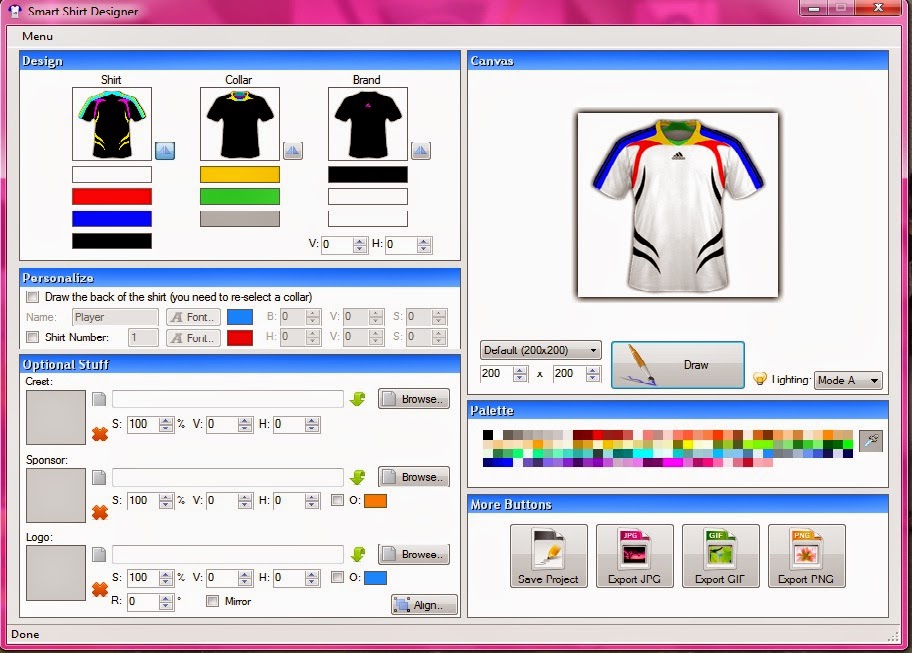Toggle the Sponsor outline O checkbox
The height and width of the screenshot is (653, 912).
(337, 500)
